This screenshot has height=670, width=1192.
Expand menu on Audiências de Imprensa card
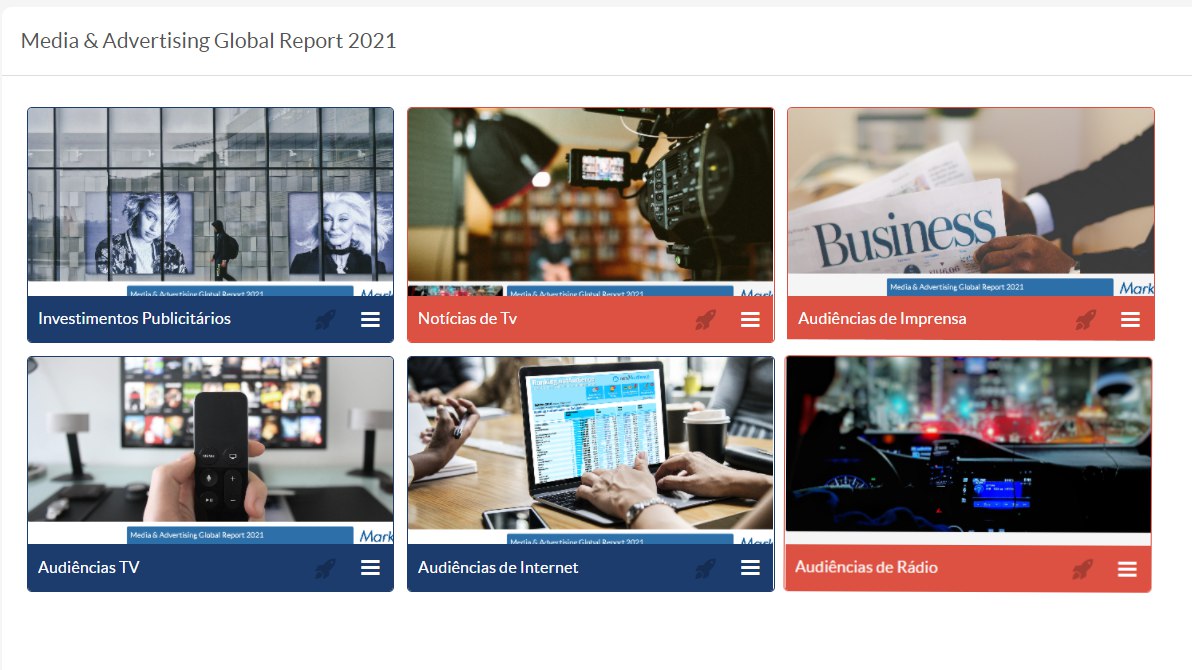click(1130, 320)
